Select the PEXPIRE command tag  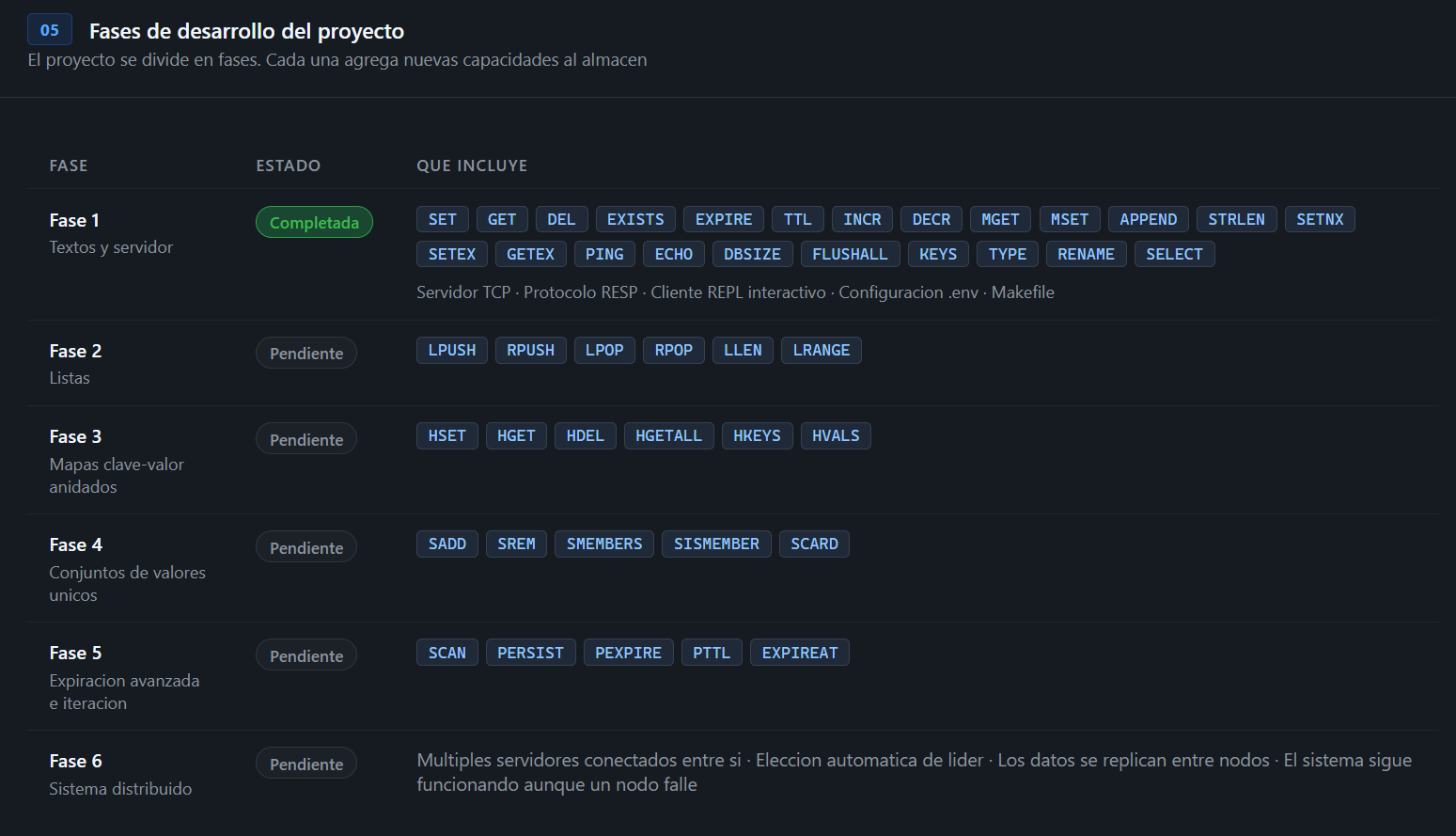pyautogui.click(x=629, y=653)
